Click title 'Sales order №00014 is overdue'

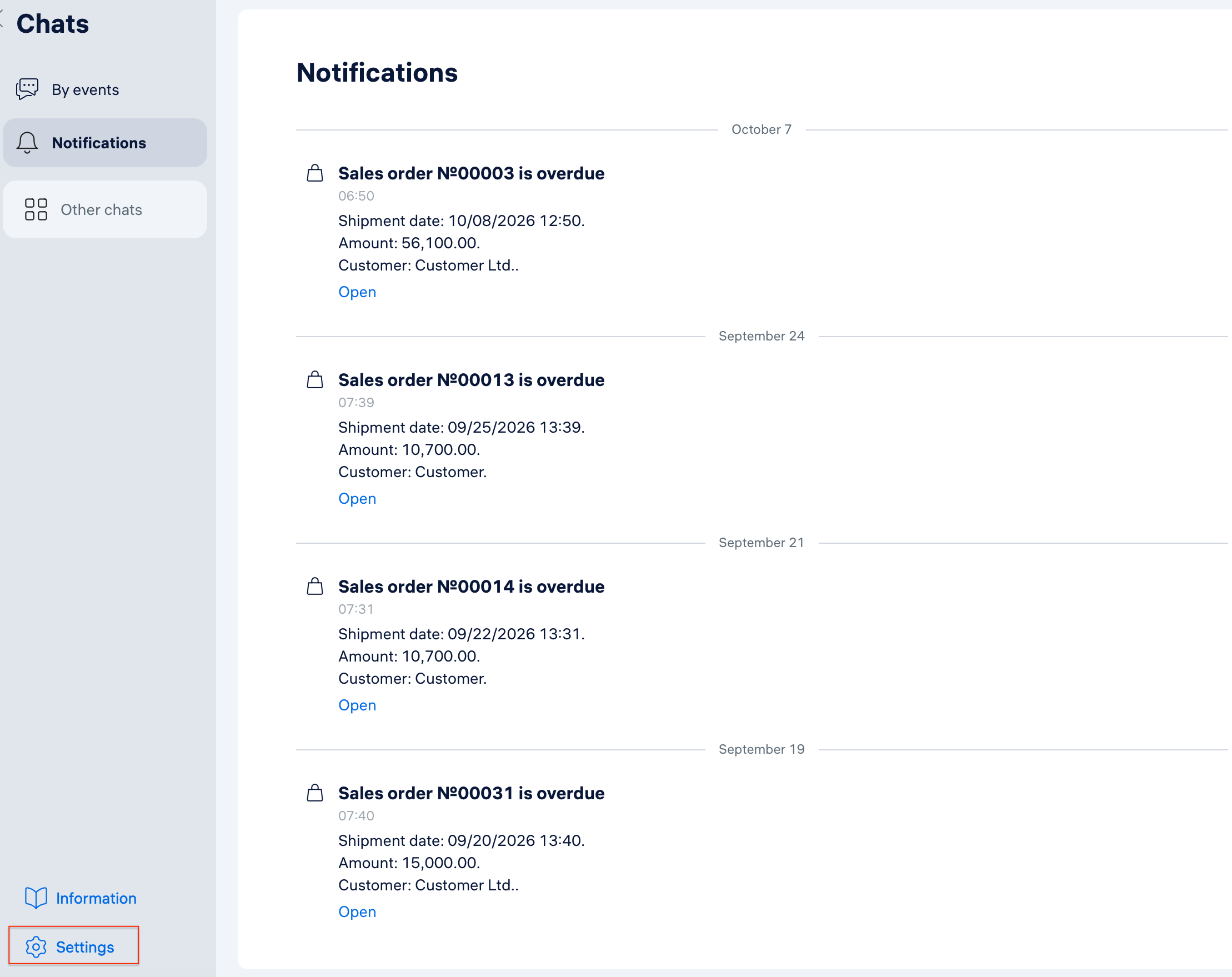(472, 587)
